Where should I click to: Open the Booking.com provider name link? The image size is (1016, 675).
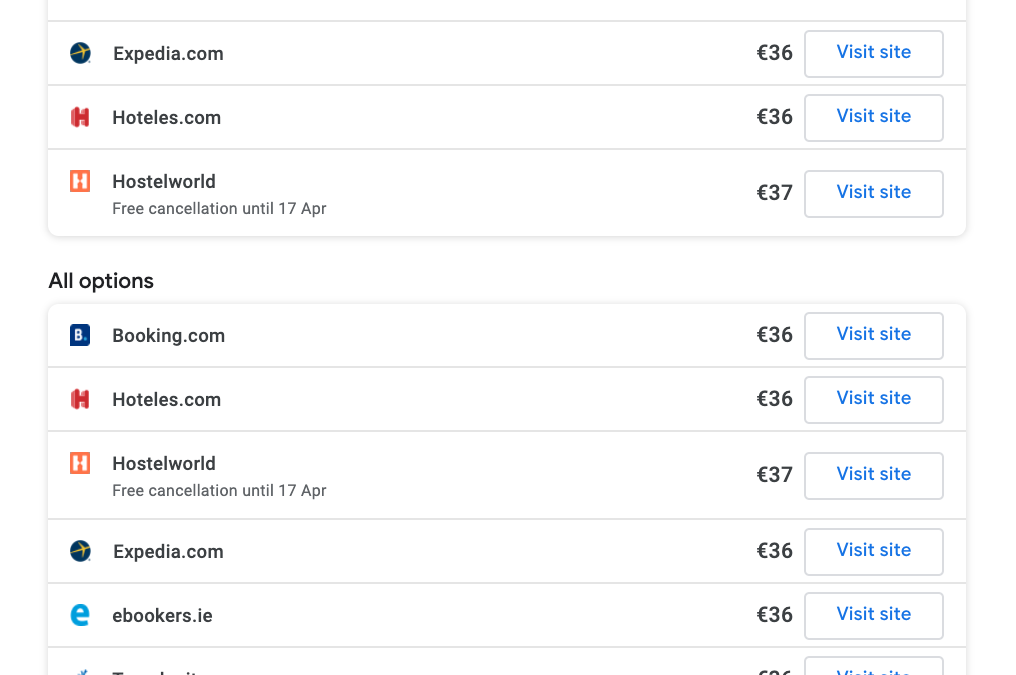(x=168, y=336)
